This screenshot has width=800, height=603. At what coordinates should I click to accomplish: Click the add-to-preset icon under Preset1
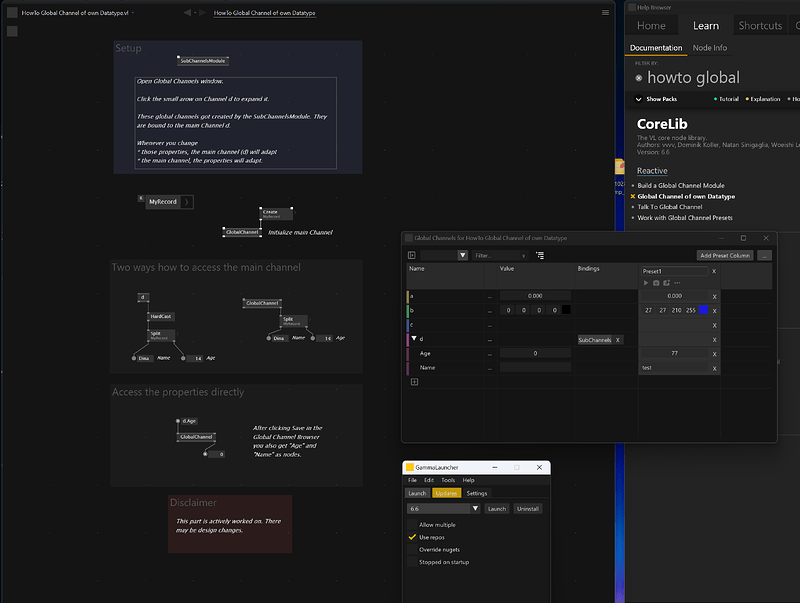pos(666,283)
